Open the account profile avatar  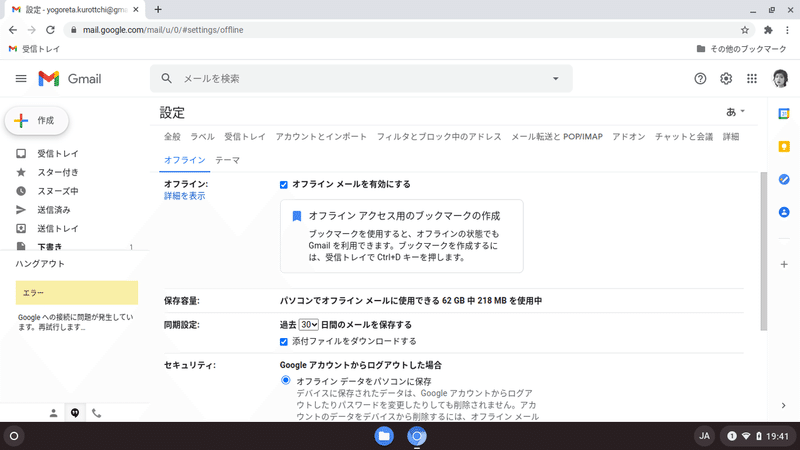pos(780,79)
